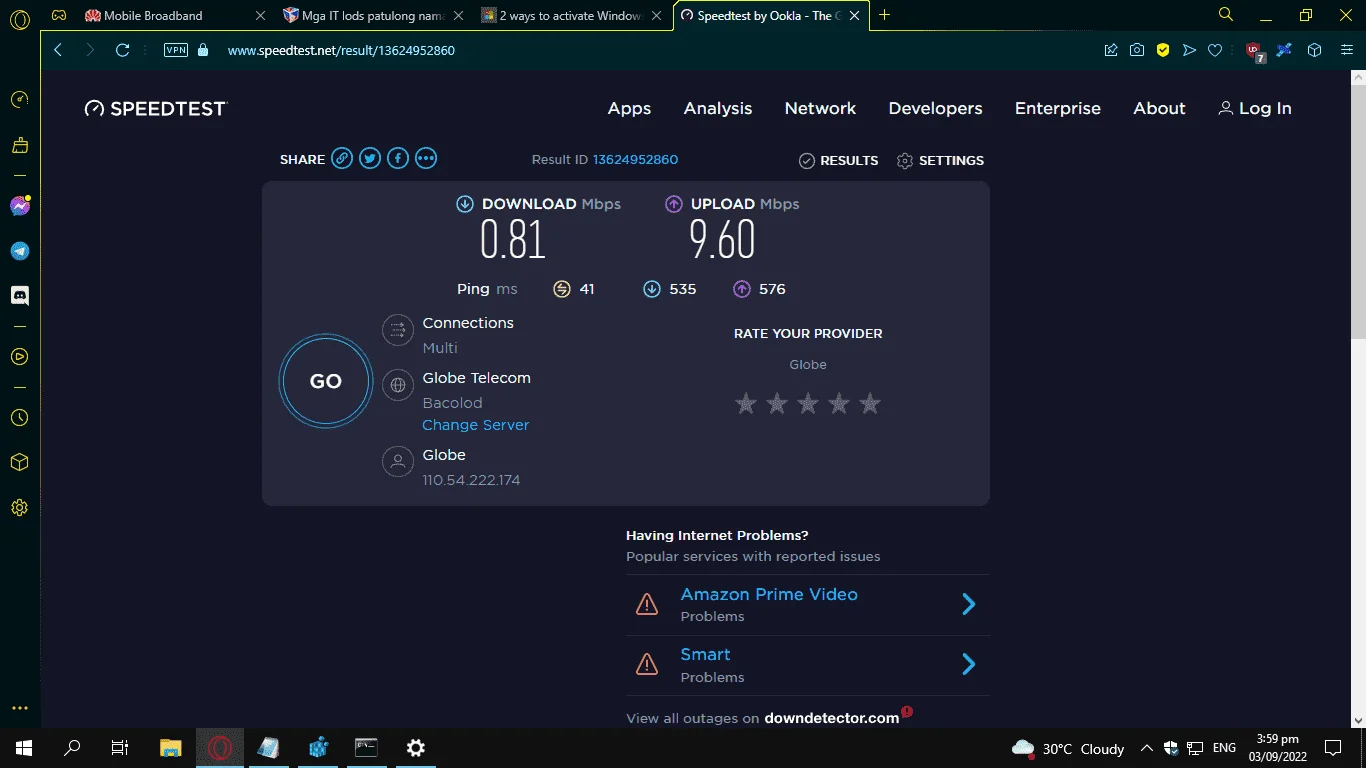Search open tabs with magnifier icon
This screenshot has width=1366, height=768.
click(1226, 15)
